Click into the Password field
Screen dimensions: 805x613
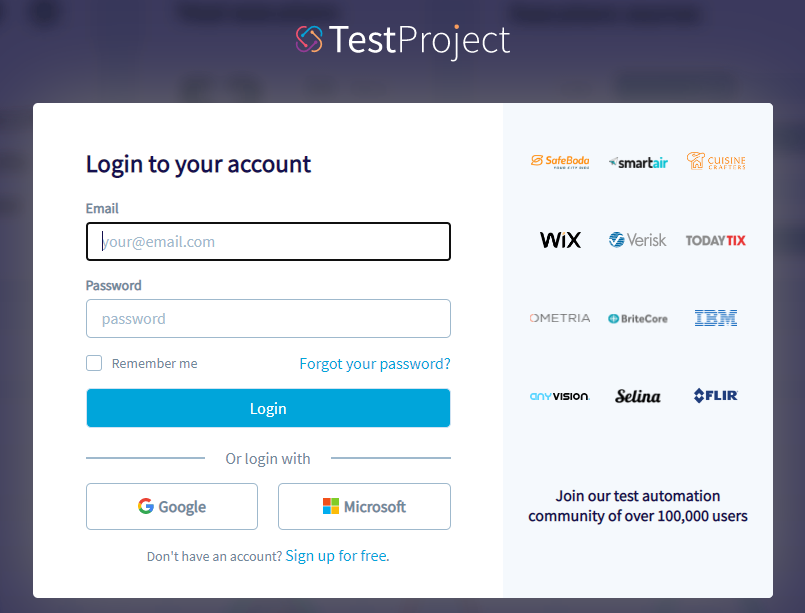(268, 319)
